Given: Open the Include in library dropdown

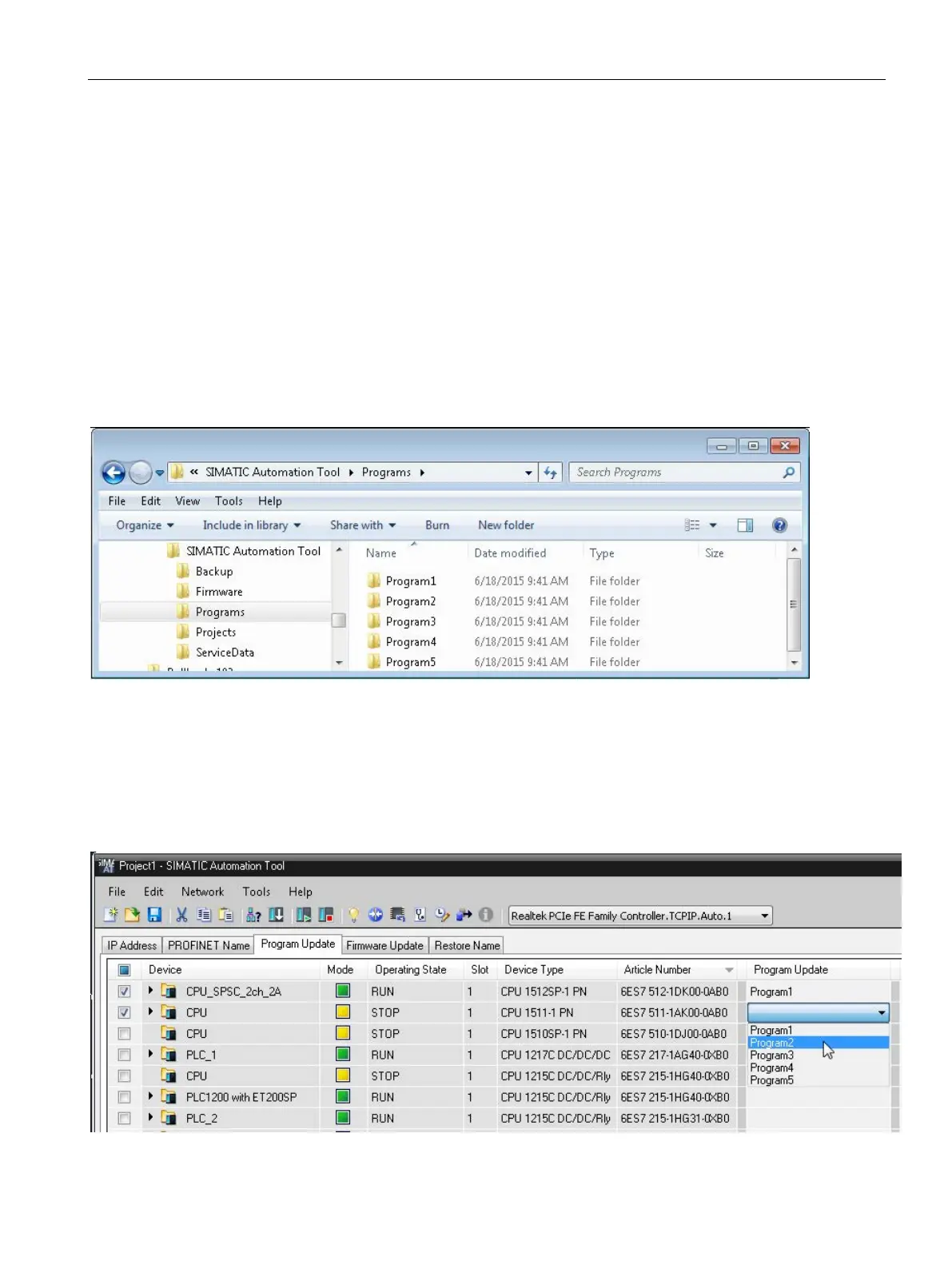Looking at the screenshot, I should 252,525.
